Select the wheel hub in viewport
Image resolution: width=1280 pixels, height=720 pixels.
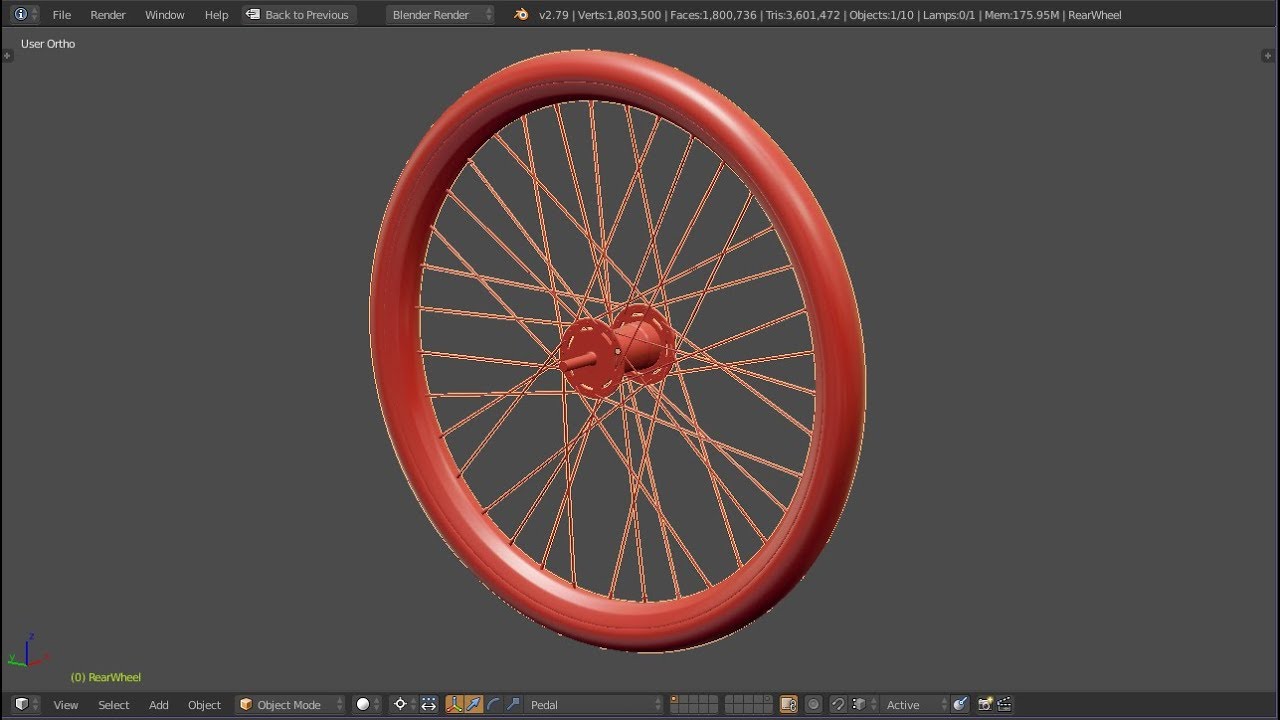click(x=617, y=352)
